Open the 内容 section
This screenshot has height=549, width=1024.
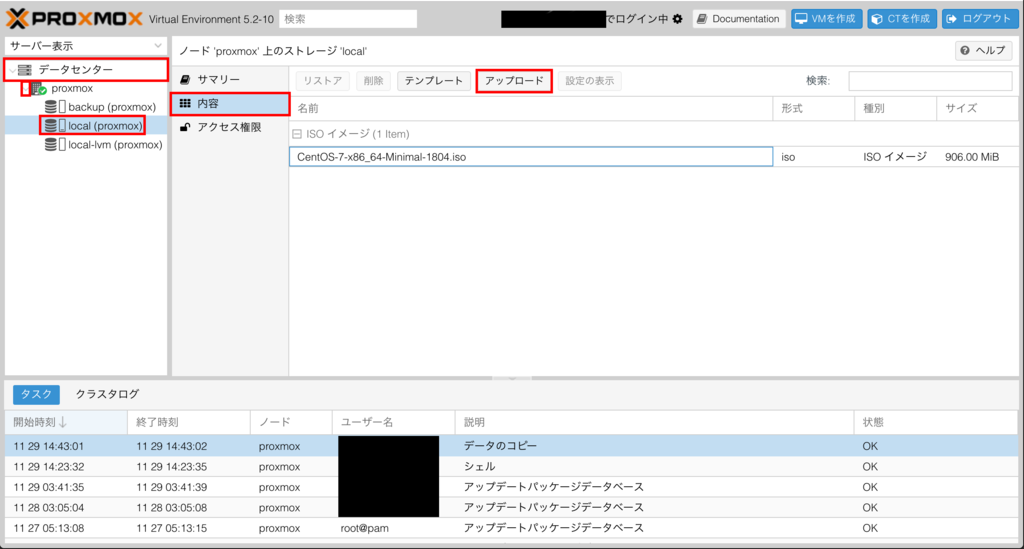[x=230, y=103]
